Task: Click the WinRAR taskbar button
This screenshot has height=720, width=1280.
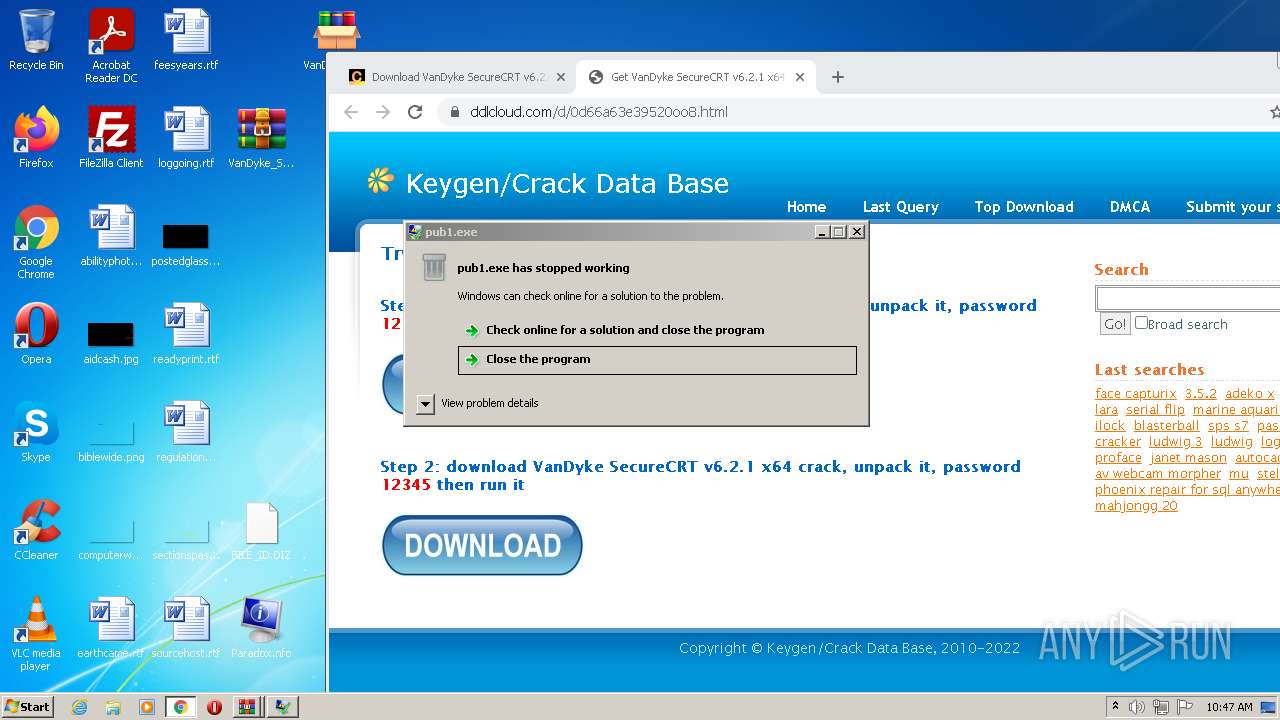Action: (x=248, y=707)
